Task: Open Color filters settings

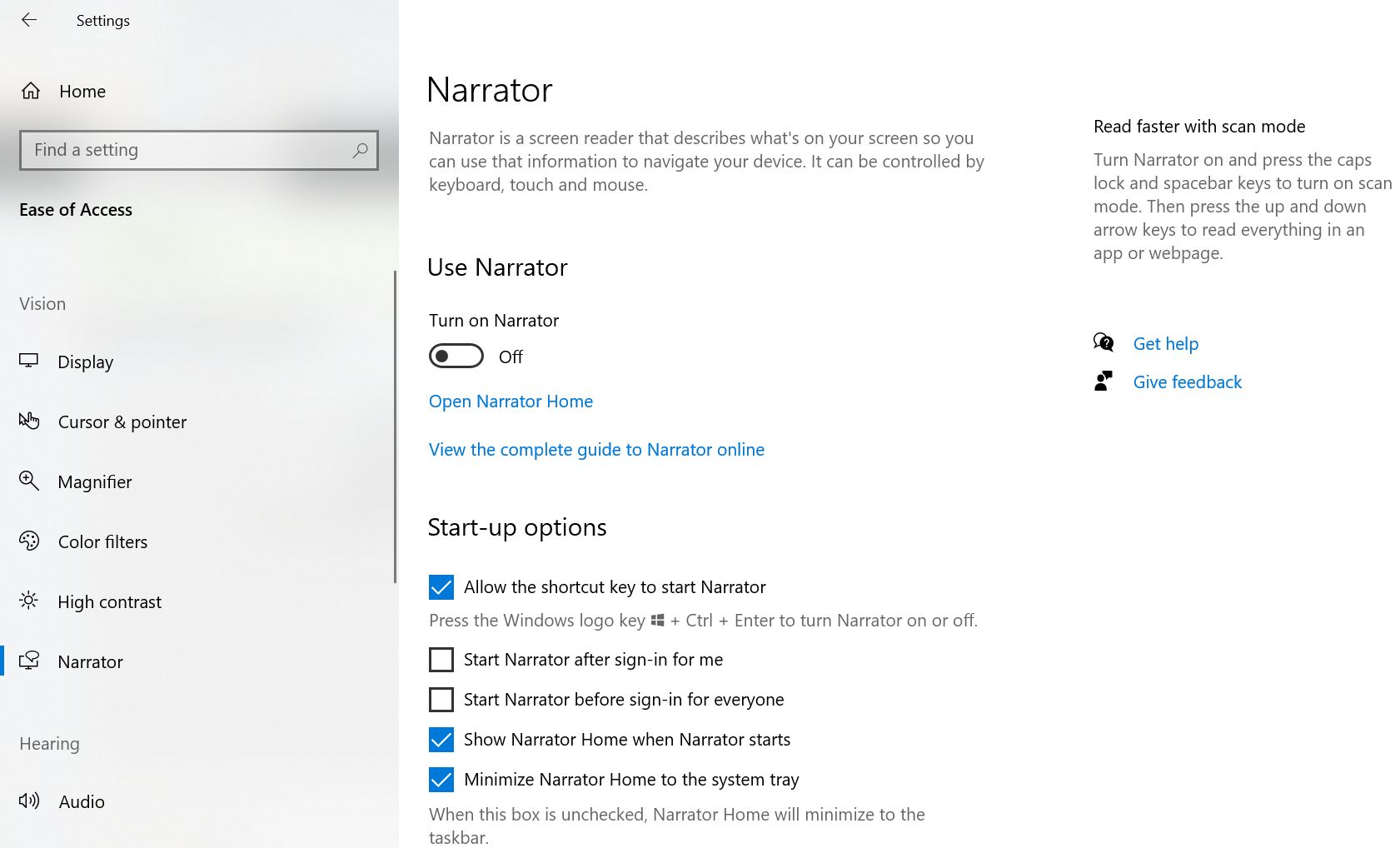Action: [x=198, y=541]
